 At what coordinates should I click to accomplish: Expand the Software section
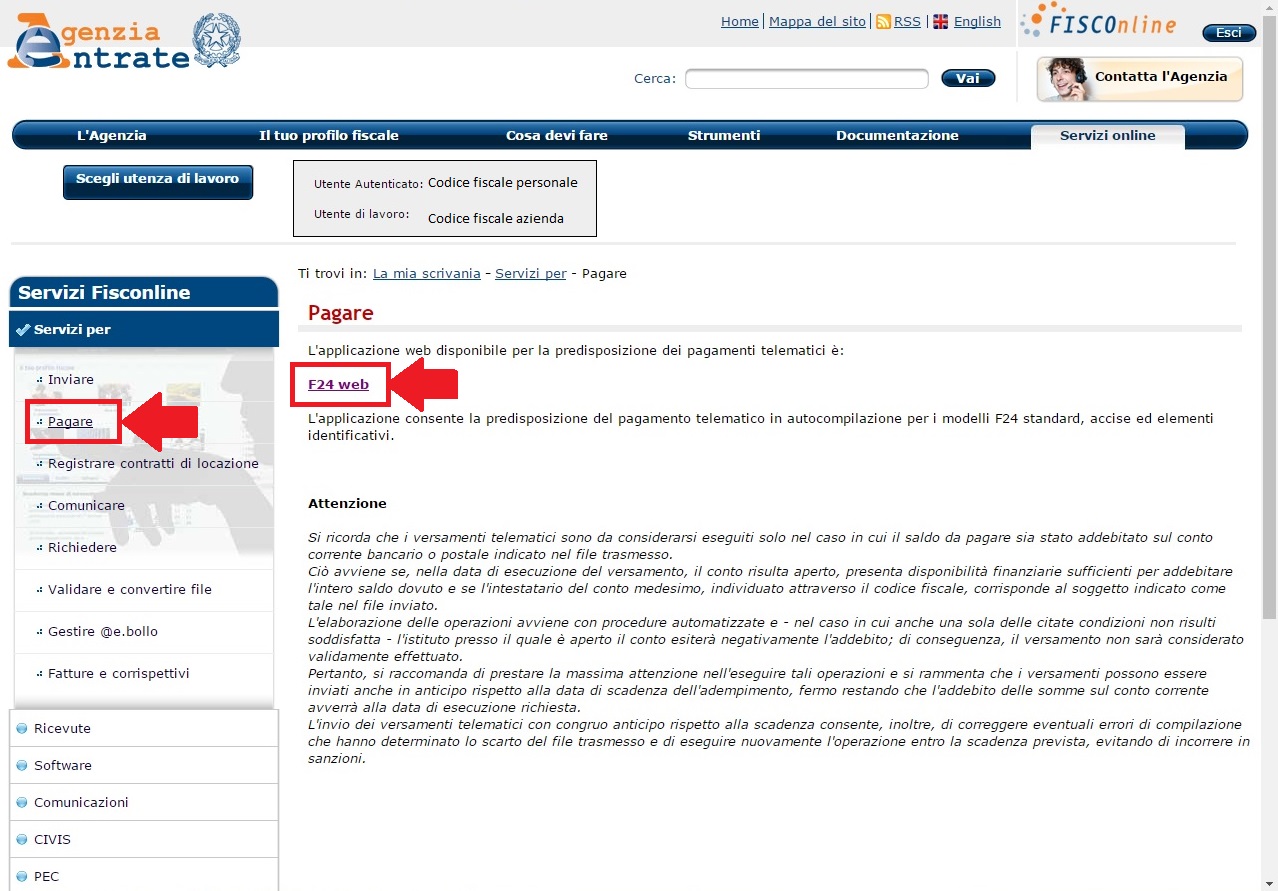144,765
